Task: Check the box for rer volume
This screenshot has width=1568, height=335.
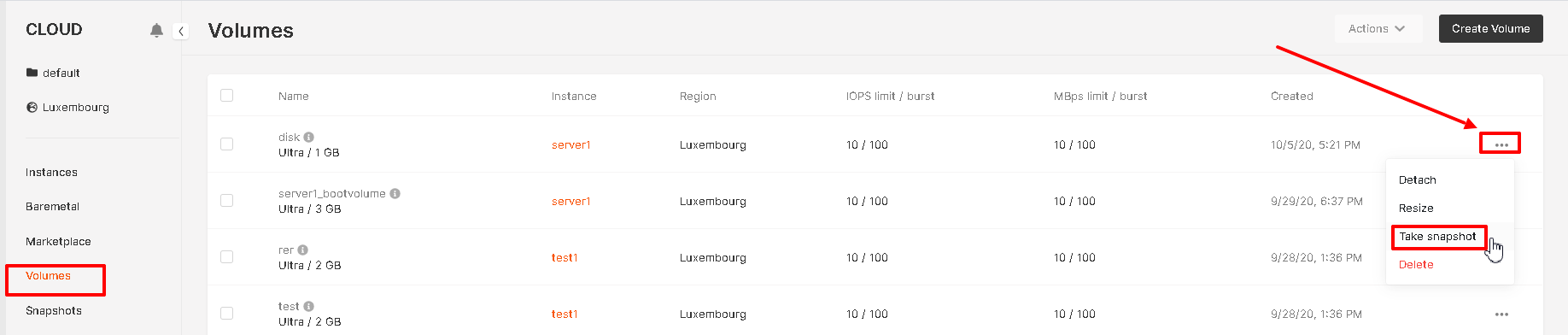Action: pos(226,257)
